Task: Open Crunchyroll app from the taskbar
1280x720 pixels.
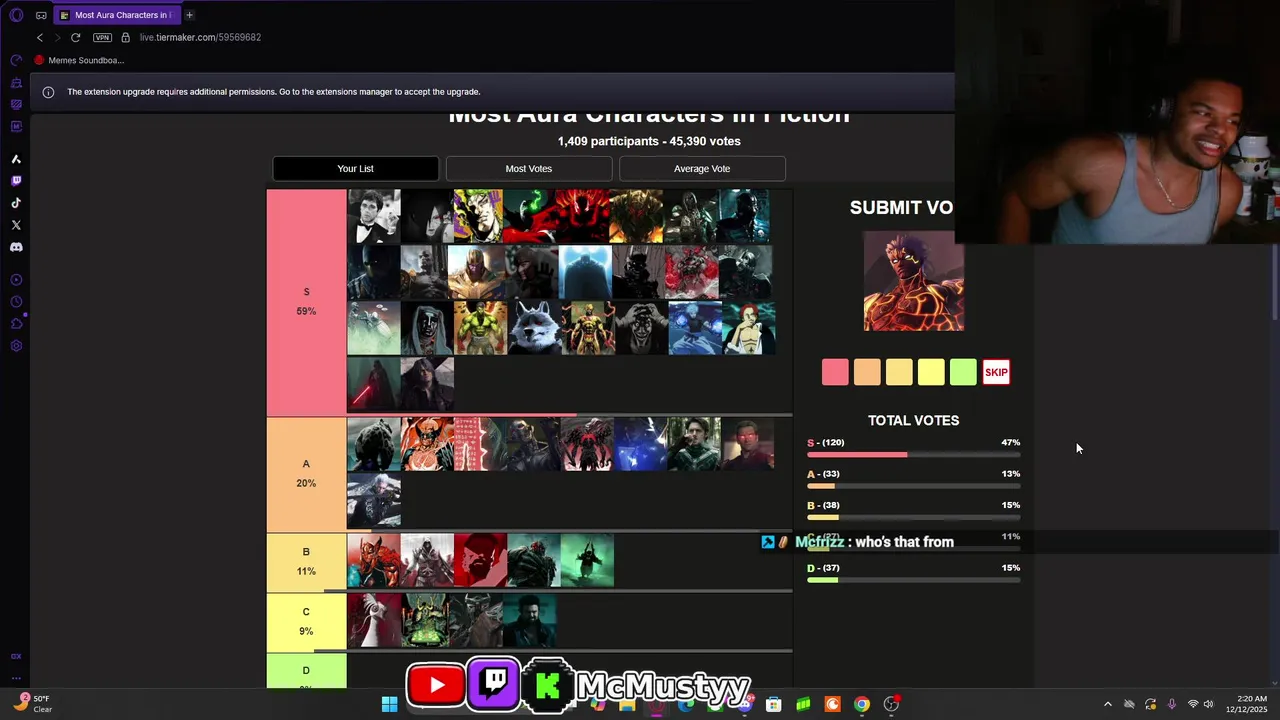Action: [x=832, y=704]
